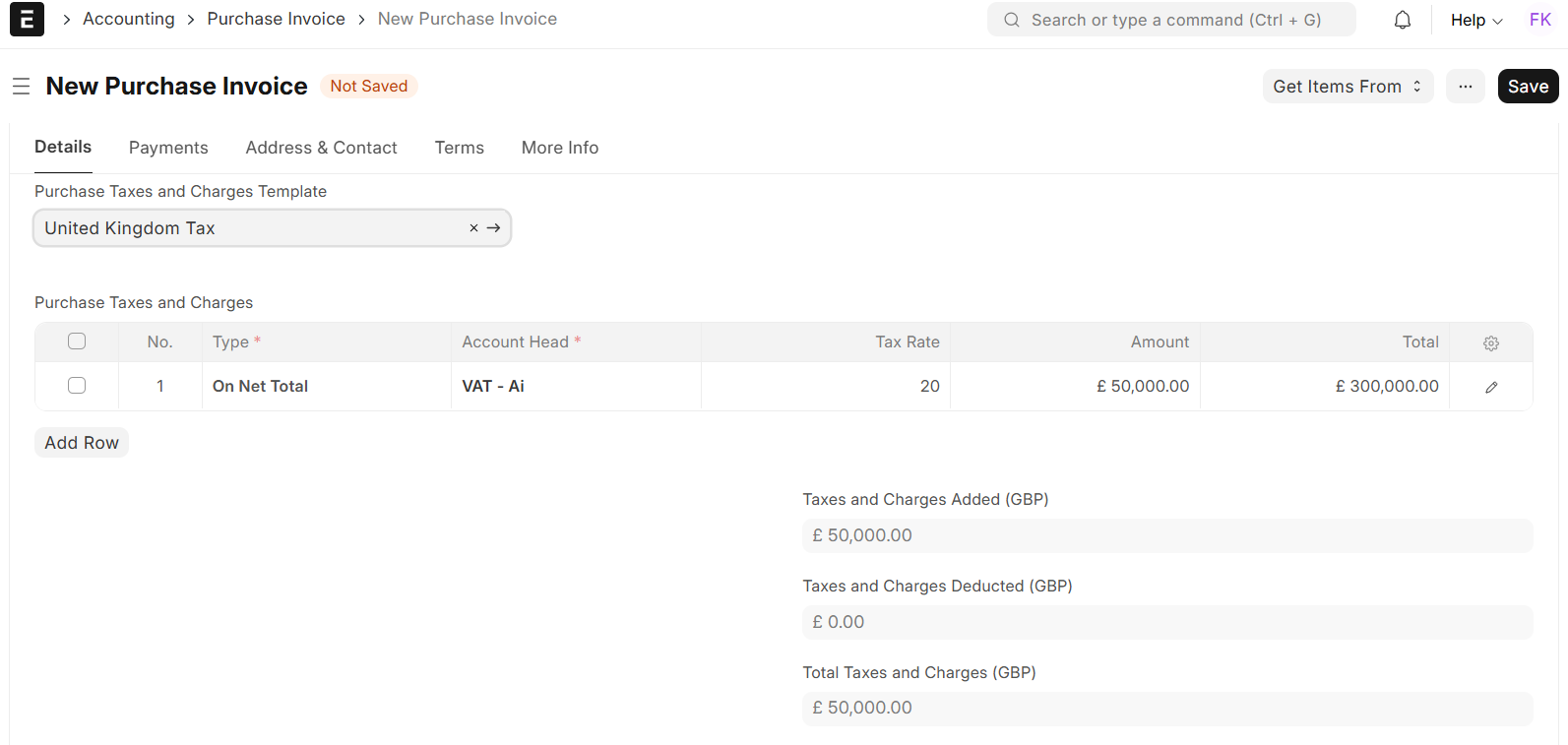
Task: Focus the search or command bar
Action: point(1171,20)
